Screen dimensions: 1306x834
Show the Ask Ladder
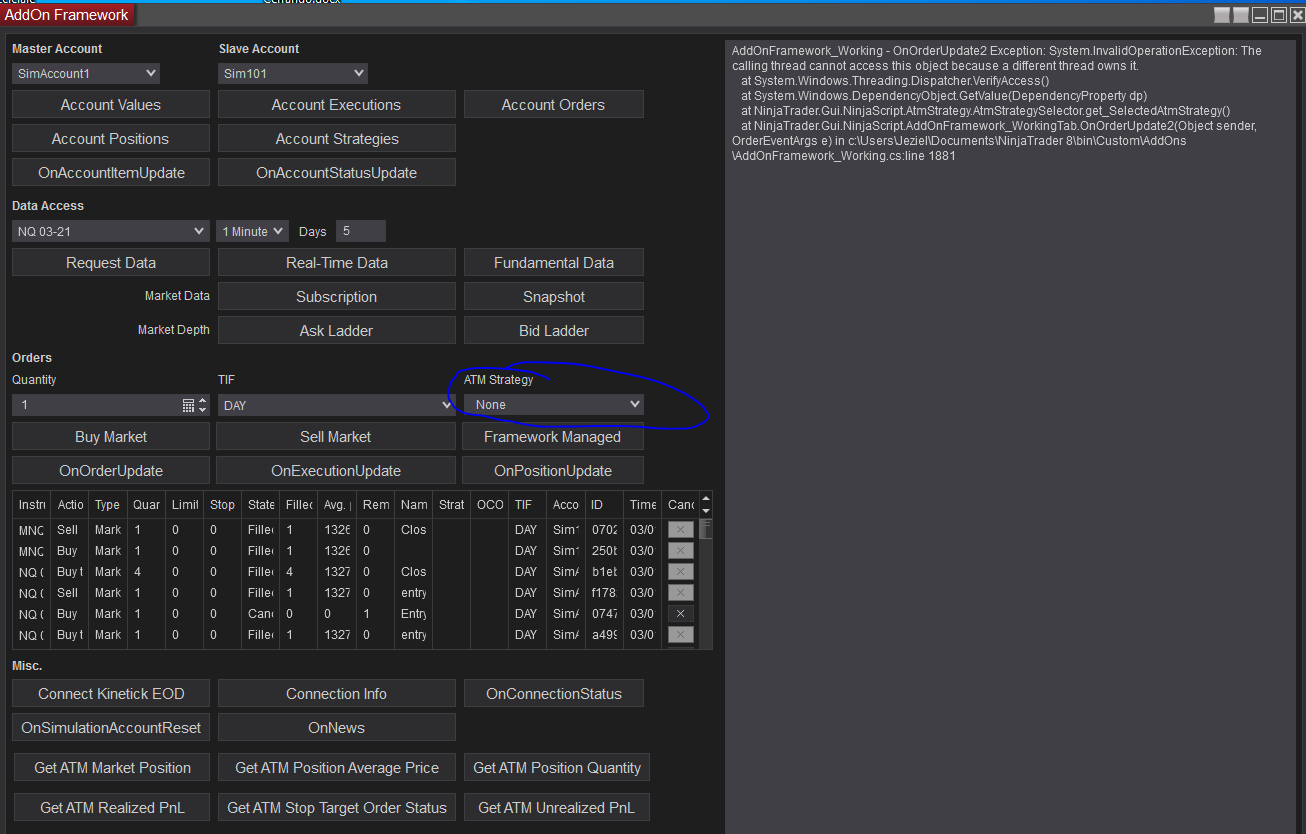pyautogui.click(x=337, y=331)
